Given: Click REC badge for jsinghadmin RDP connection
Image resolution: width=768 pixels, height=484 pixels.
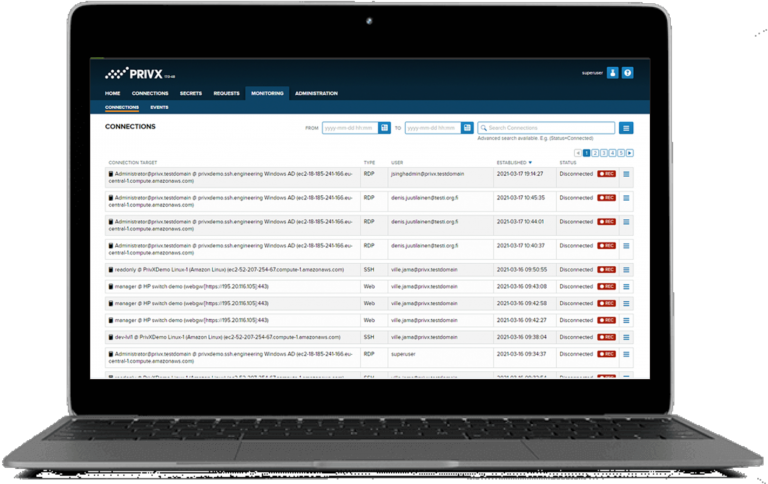Looking at the screenshot, I should [x=606, y=173].
